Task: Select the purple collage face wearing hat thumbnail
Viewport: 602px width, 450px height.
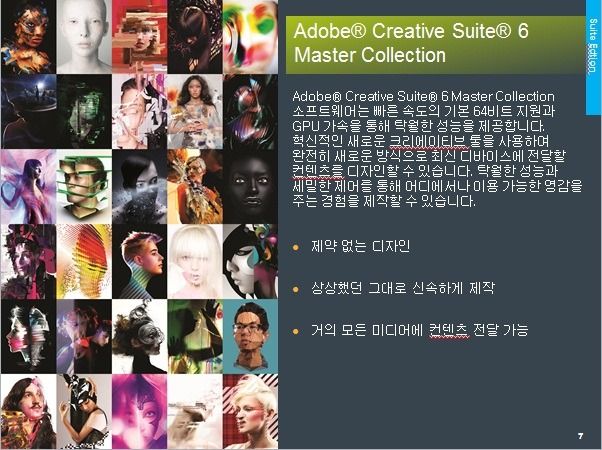Action: click(29, 261)
